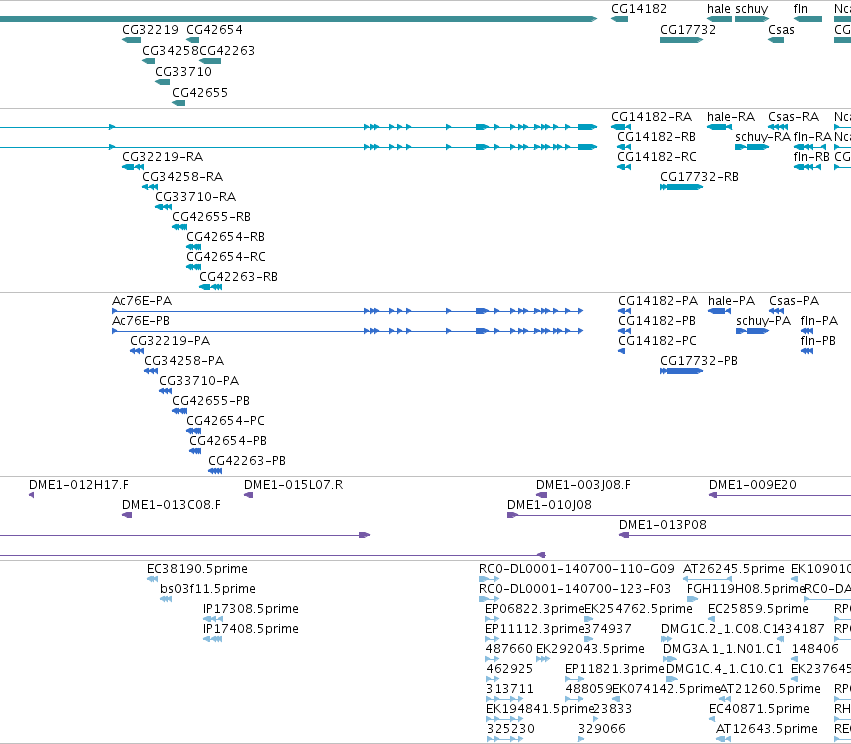Viewport: 851px width, 744px height.
Task: Click protein CG42263-PB
Action: pyautogui.click(x=247, y=461)
